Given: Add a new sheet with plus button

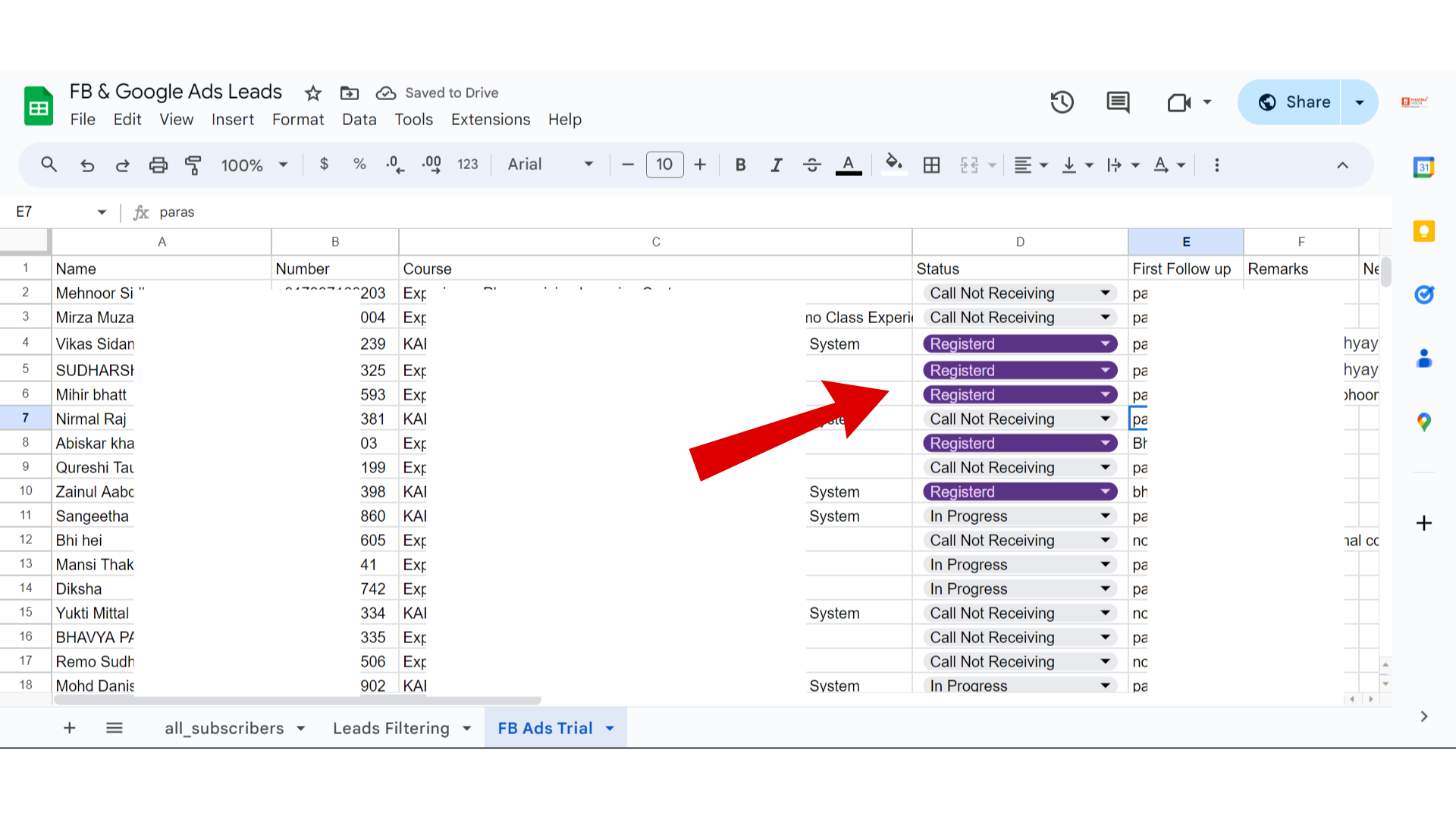Looking at the screenshot, I should pyautogui.click(x=69, y=728).
